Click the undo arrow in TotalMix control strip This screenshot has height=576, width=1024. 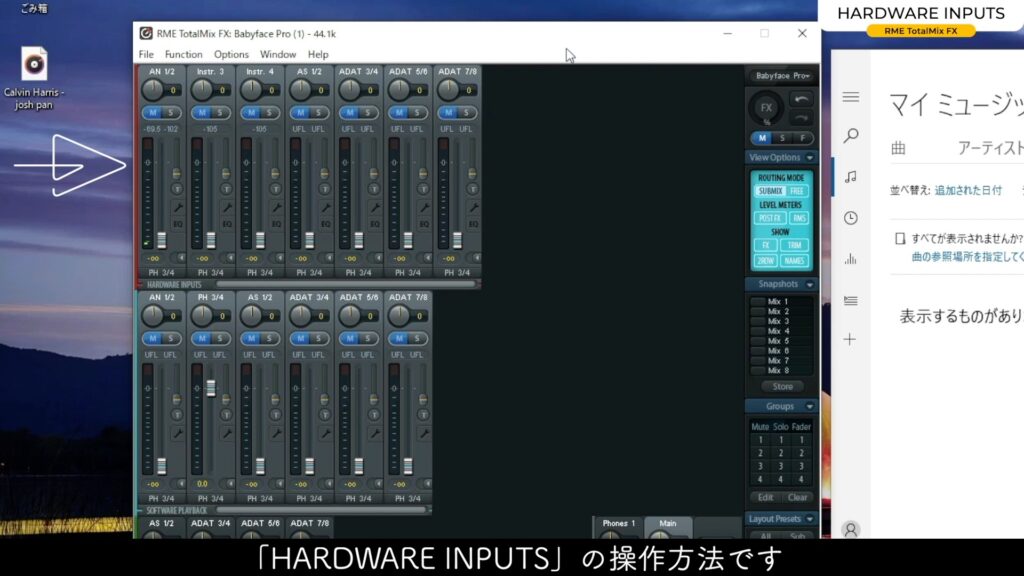[x=801, y=99]
